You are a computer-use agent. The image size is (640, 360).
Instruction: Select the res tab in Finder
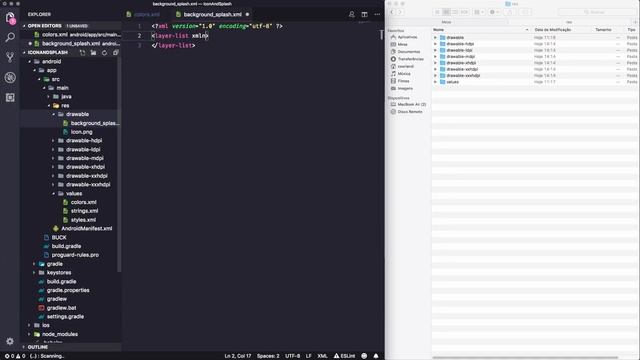pos(569,22)
